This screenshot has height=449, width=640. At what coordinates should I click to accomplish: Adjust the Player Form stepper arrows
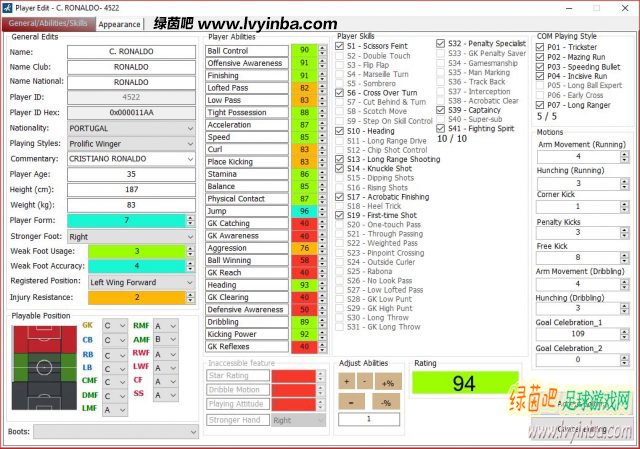tap(190, 220)
